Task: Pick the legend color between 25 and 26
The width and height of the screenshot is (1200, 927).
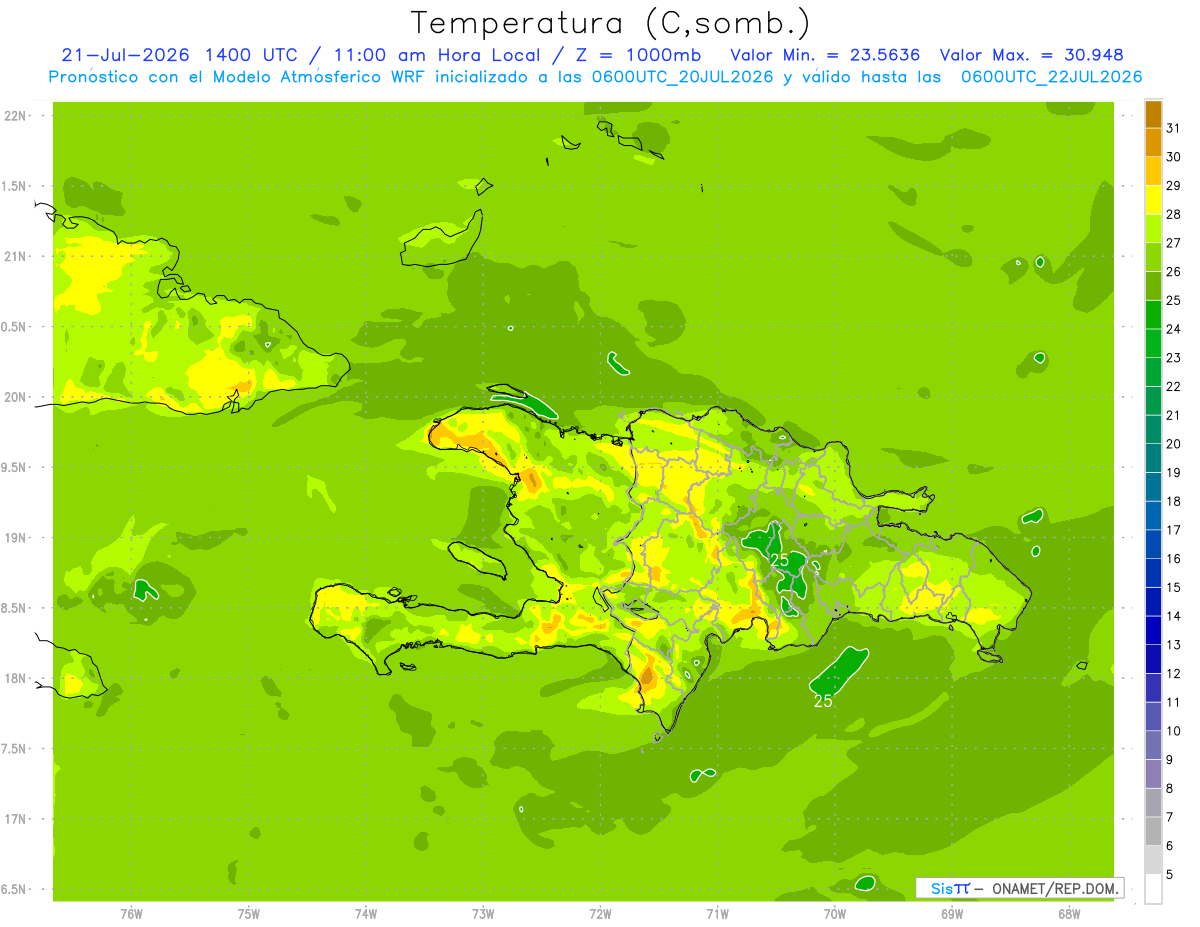Action: [x=1153, y=286]
